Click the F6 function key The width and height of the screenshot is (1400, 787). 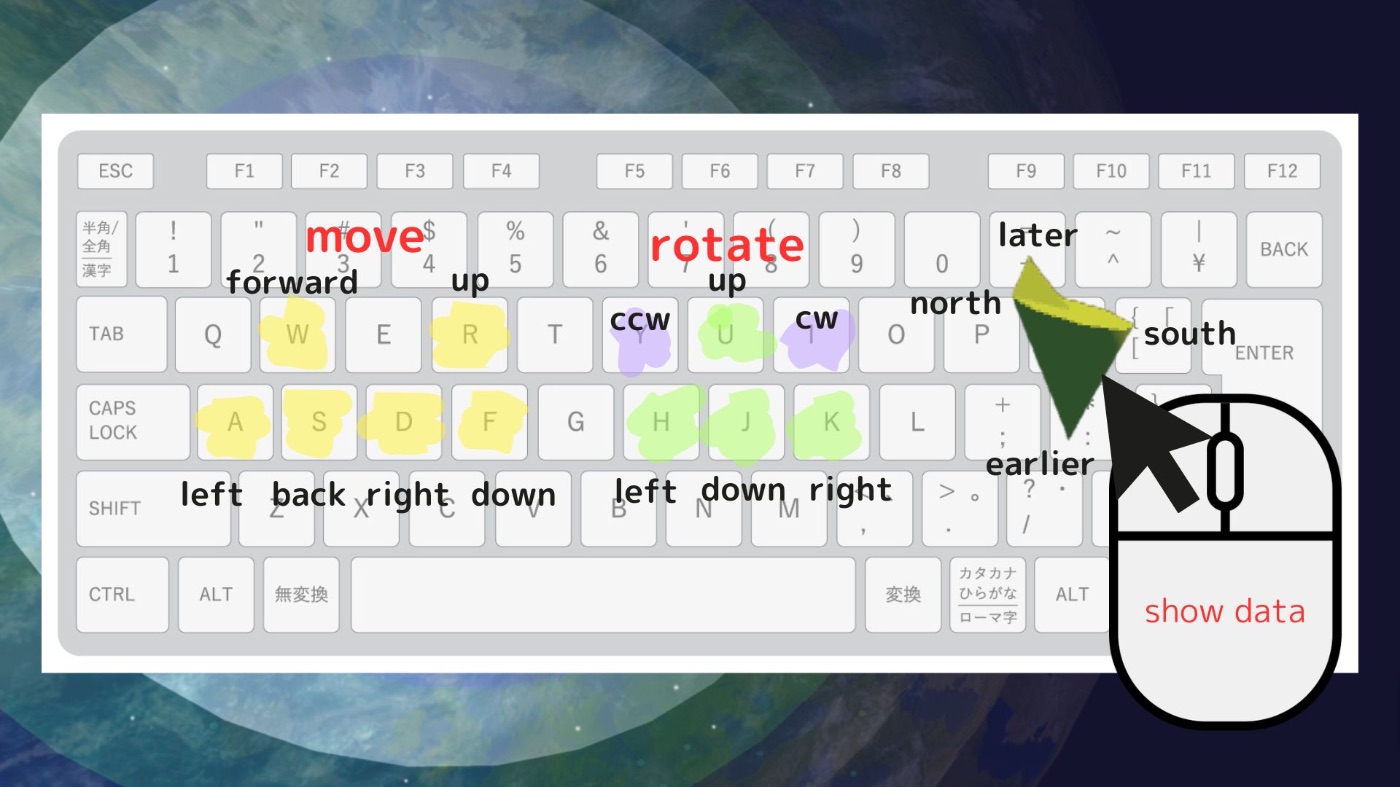click(x=720, y=171)
